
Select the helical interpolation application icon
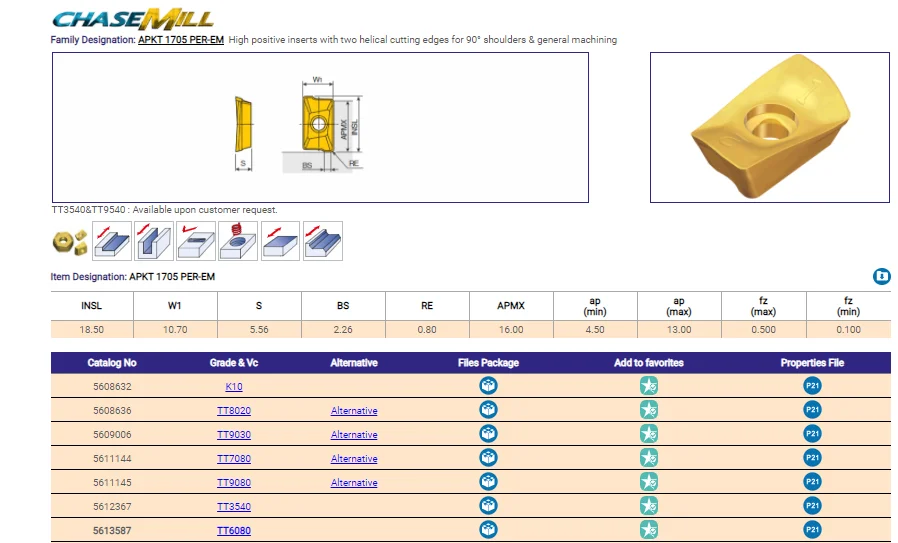click(238, 241)
